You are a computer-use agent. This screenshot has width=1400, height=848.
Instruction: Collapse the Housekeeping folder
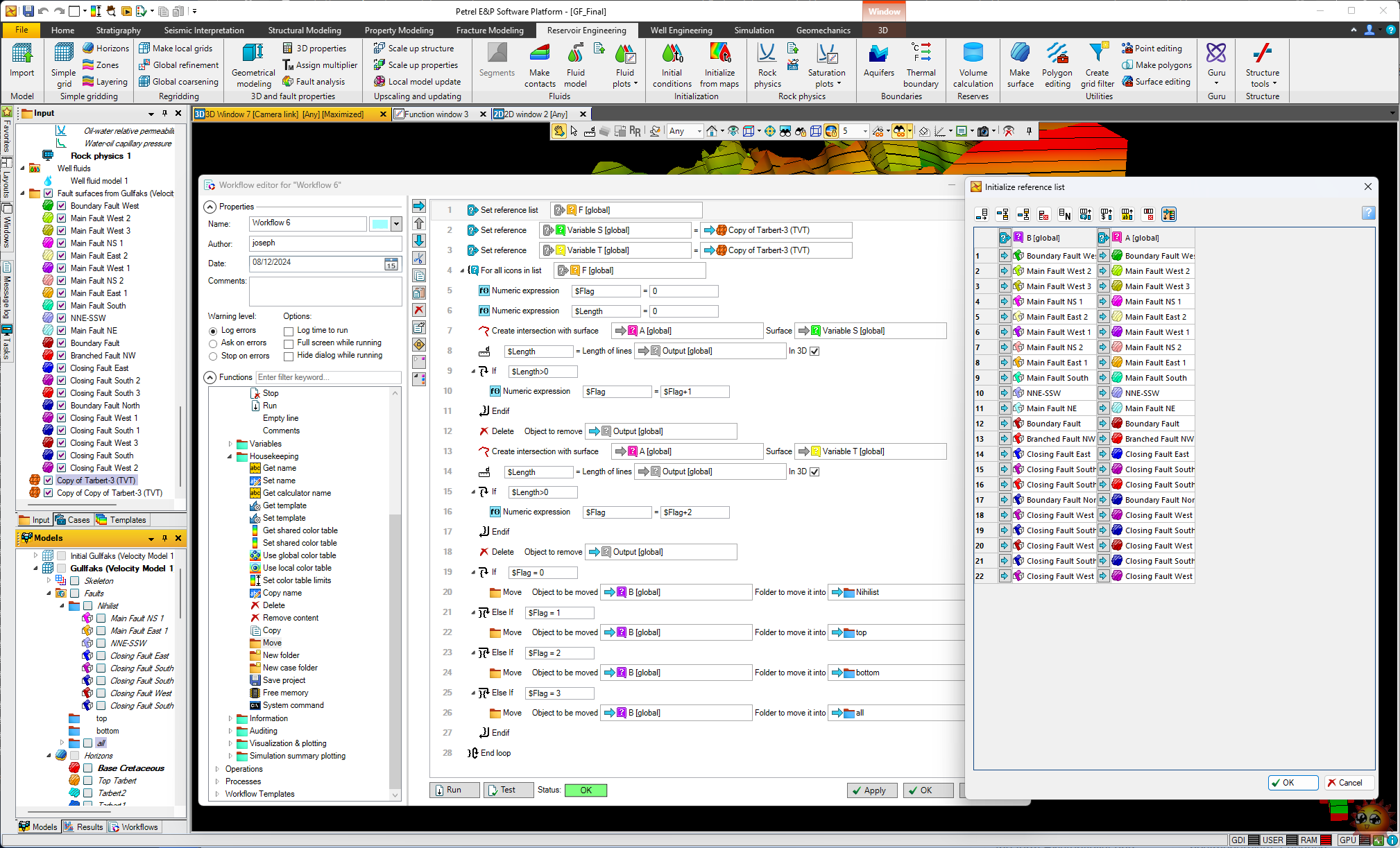coord(230,456)
